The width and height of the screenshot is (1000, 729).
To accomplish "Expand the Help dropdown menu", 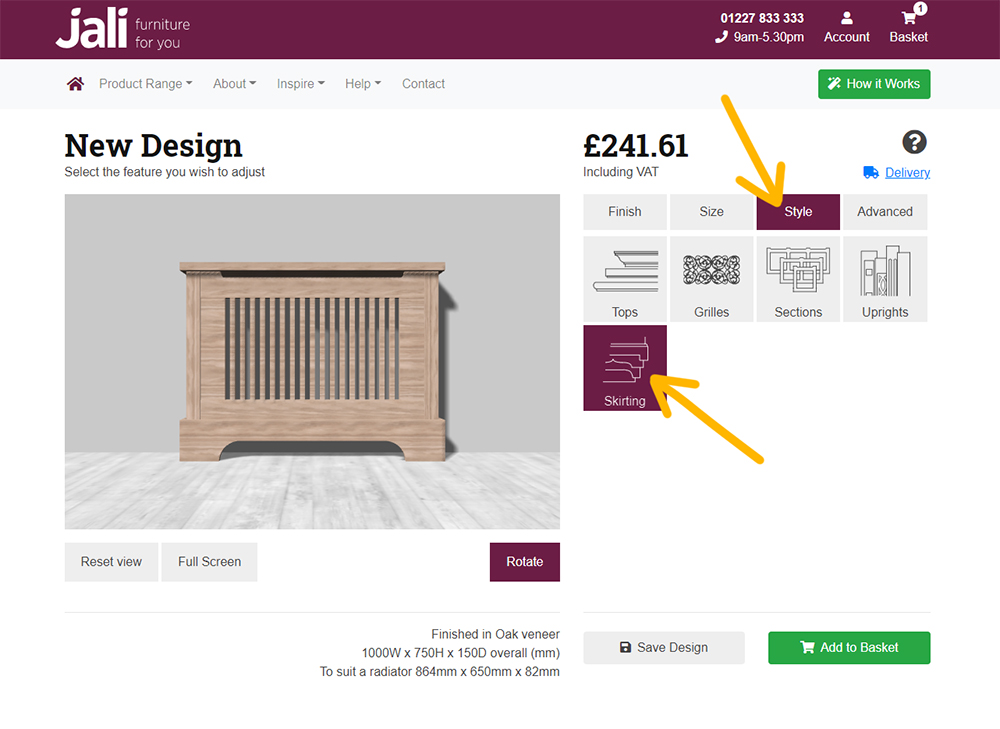I will pyautogui.click(x=363, y=84).
